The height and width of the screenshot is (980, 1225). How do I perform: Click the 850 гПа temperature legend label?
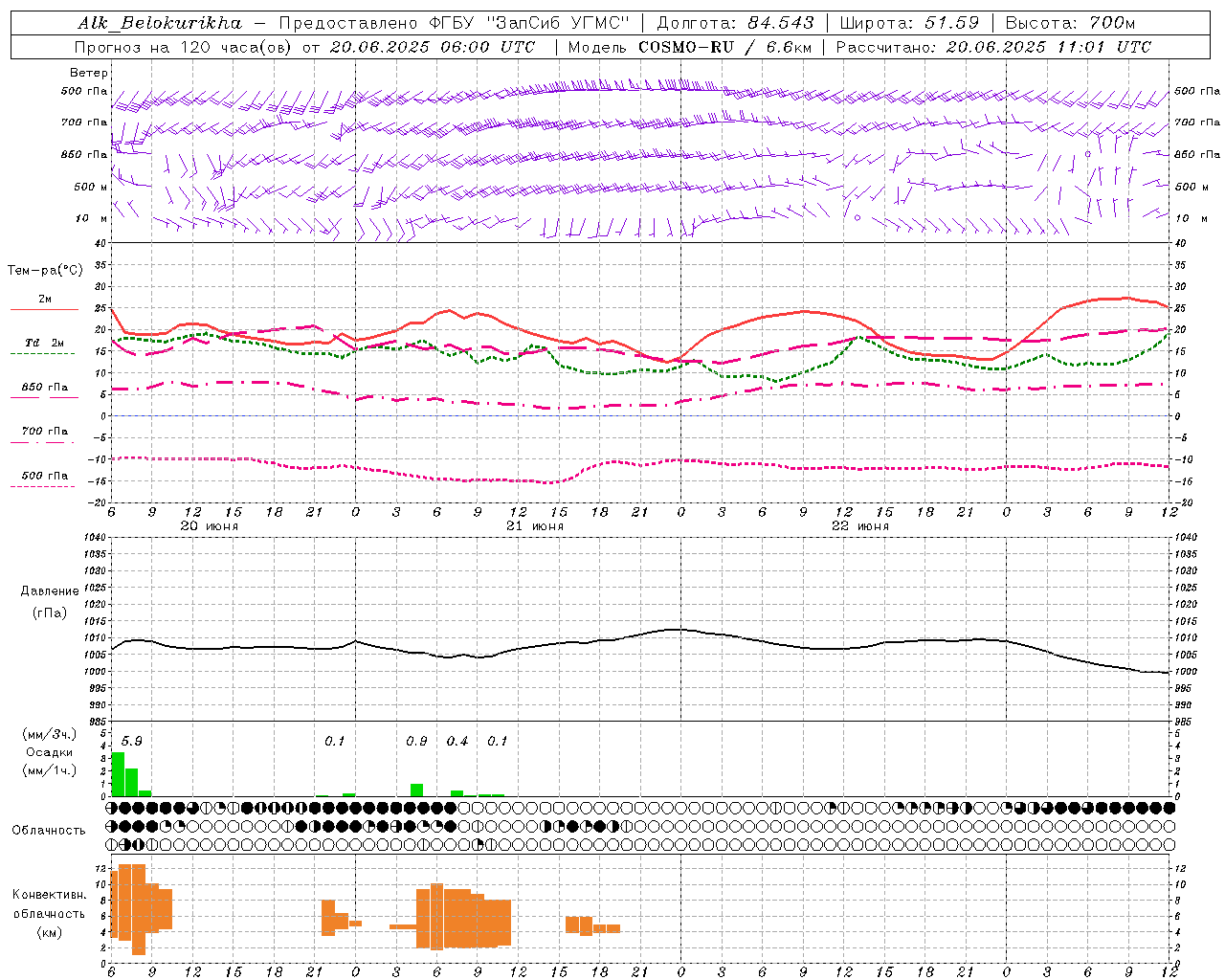pos(45,388)
